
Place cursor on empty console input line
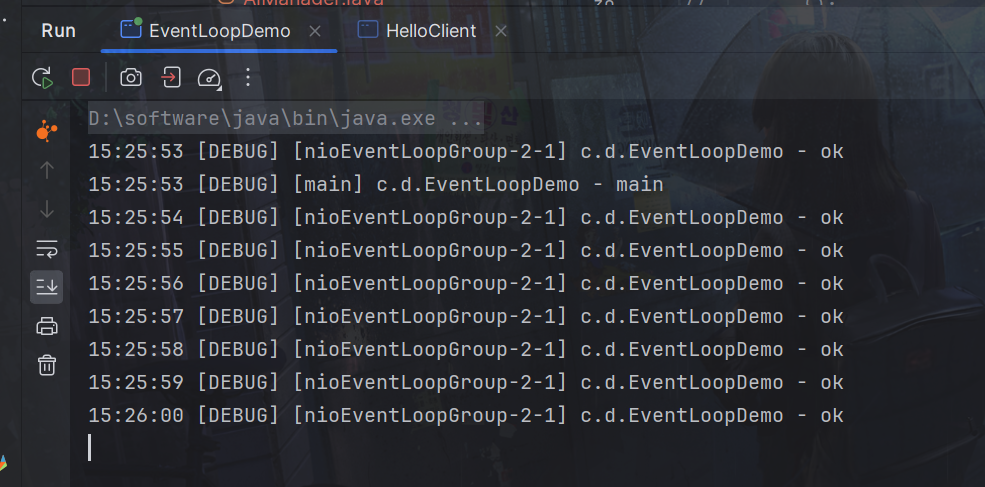point(300,448)
